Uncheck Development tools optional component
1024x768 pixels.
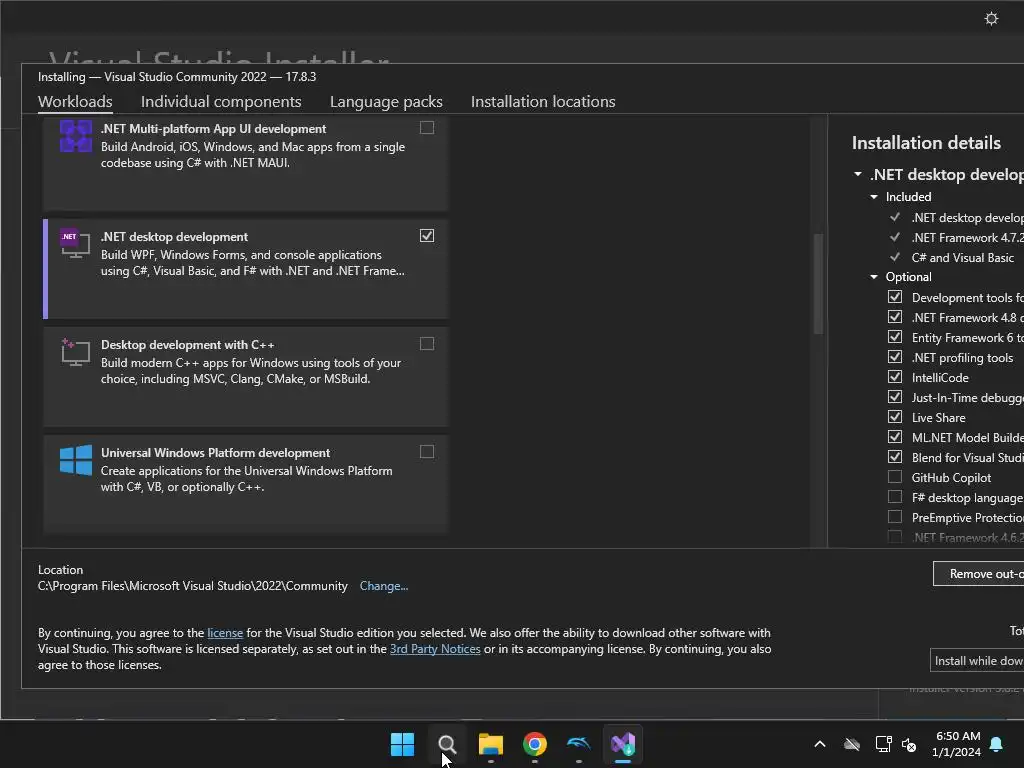click(895, 297)
